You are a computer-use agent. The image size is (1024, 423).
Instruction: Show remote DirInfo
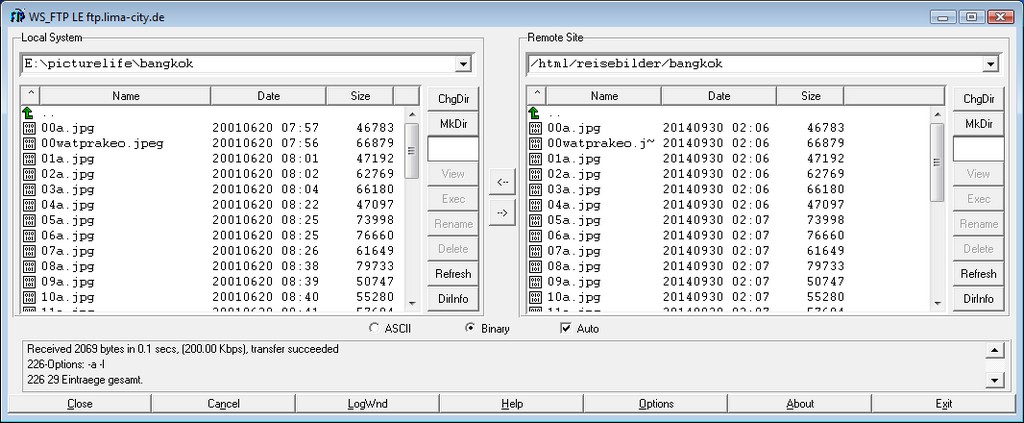tap(978, 299)
